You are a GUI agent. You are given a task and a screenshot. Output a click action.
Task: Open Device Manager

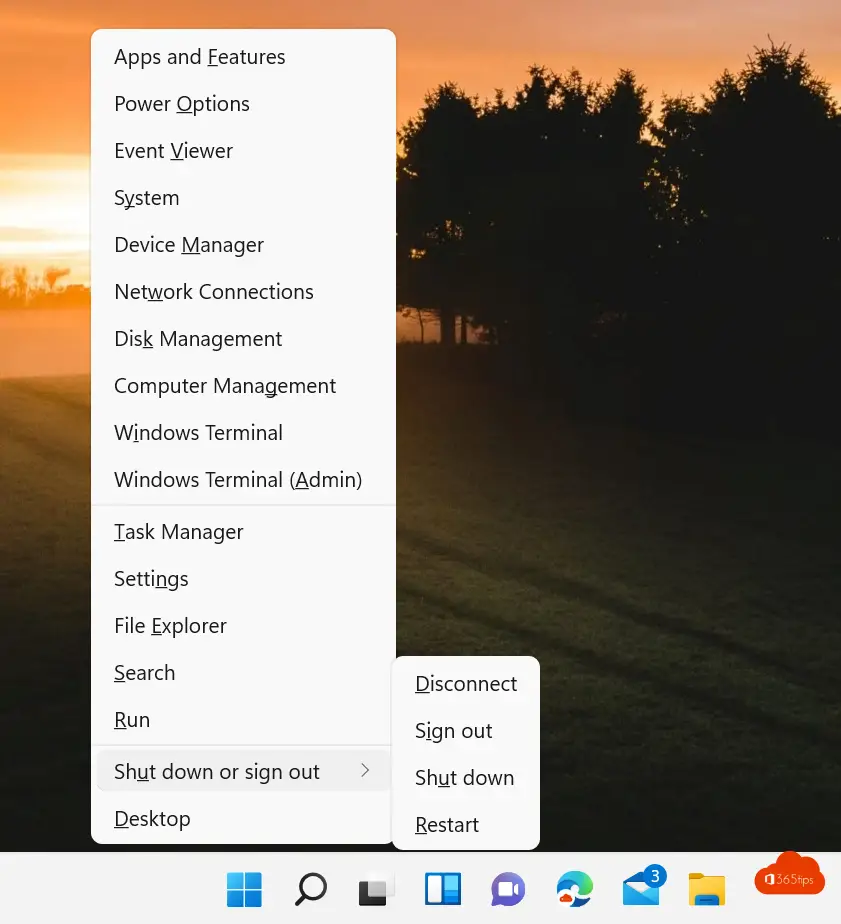[243, 245]
